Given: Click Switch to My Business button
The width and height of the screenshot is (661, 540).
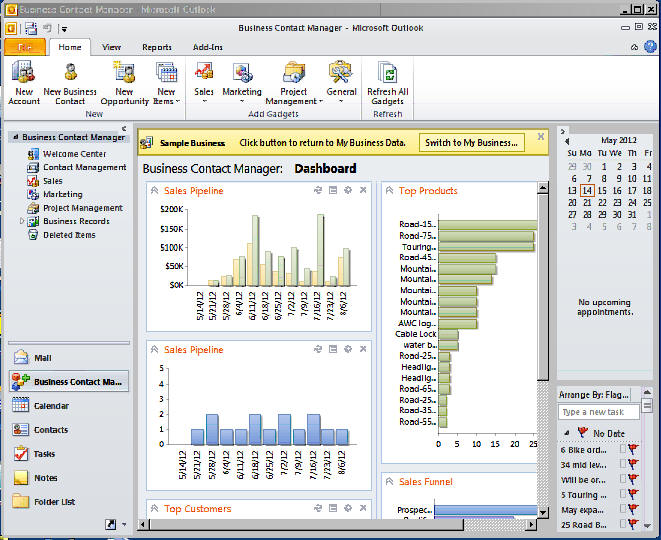Looking at the screenshot, I should tap(471, 142).
